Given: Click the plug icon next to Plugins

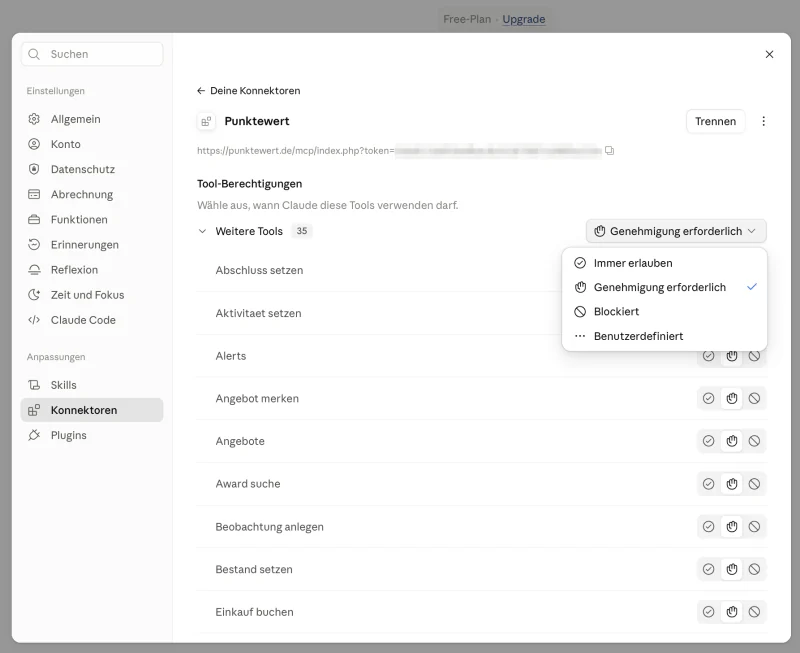Looking at the screenshot, I should (34, 435).
